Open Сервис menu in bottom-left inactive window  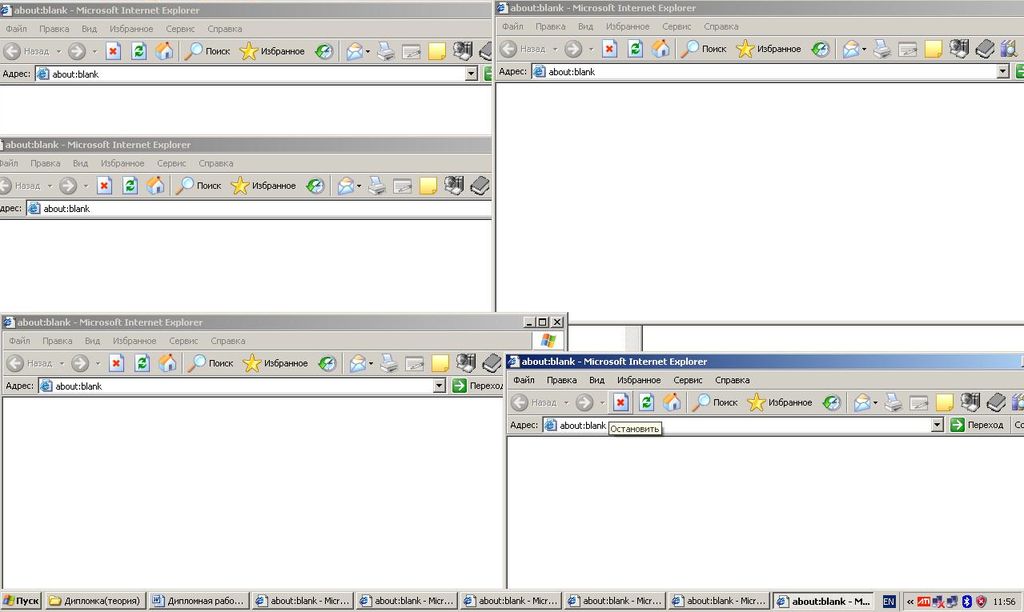point(184,340)
